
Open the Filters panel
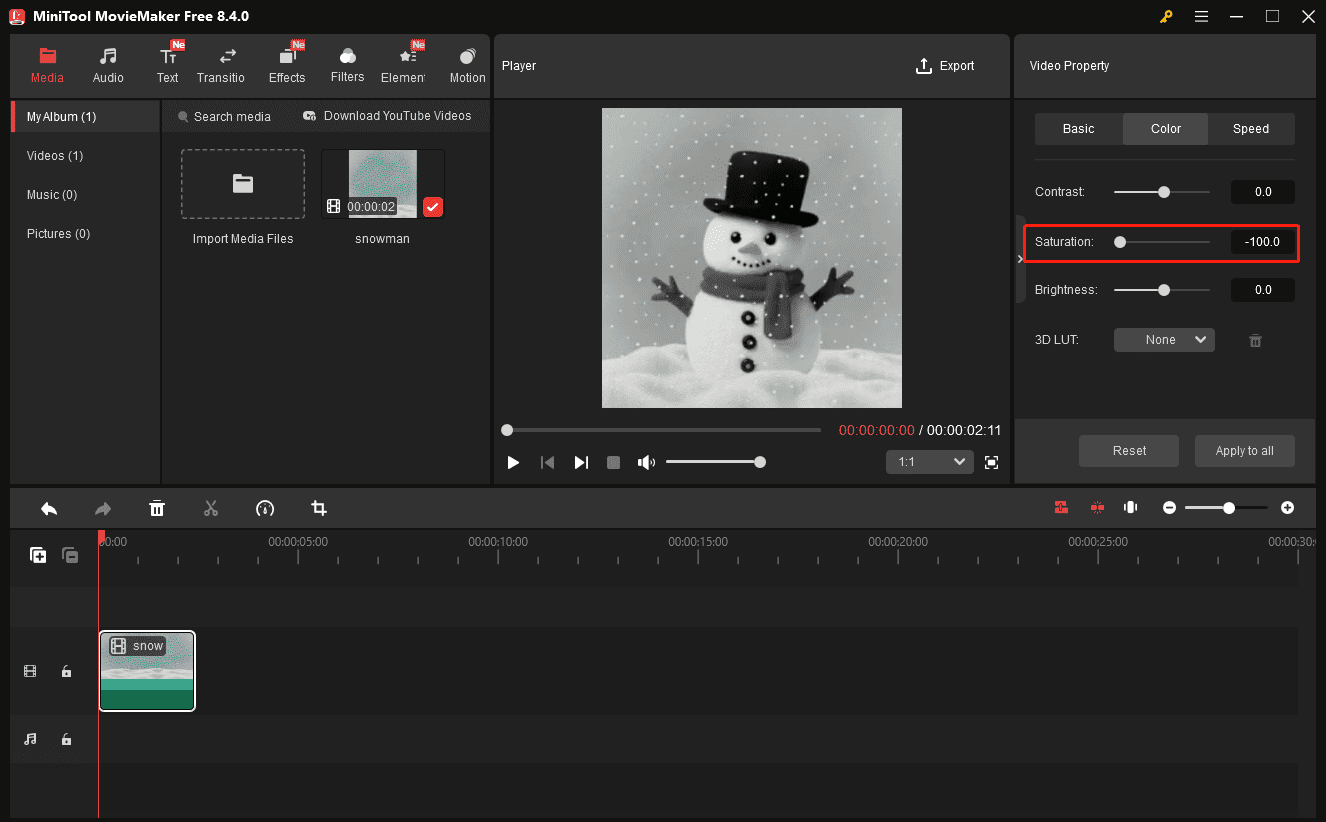[347, 63]
